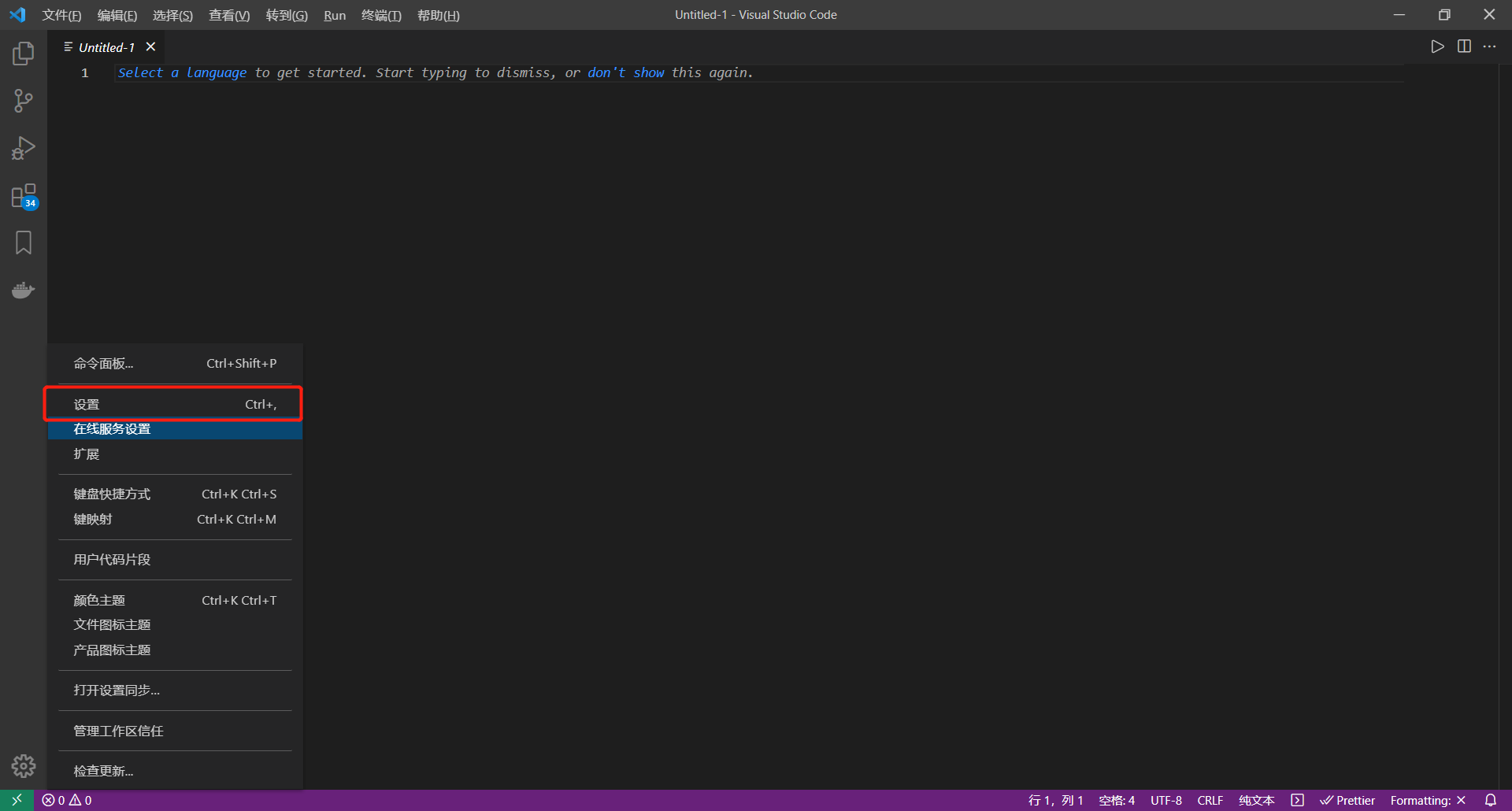Click the remote window indicator icon
The image size is (1512, 811).
(17, 800)
